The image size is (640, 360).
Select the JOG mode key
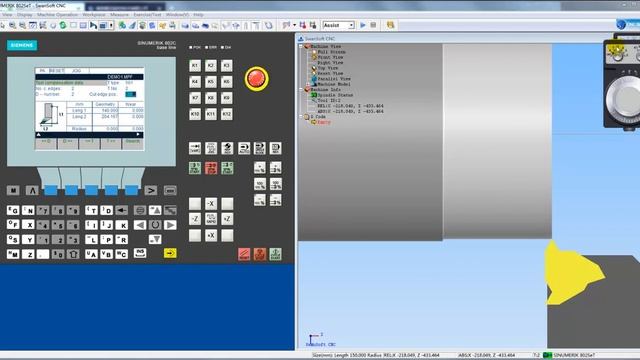click(211, 148)
